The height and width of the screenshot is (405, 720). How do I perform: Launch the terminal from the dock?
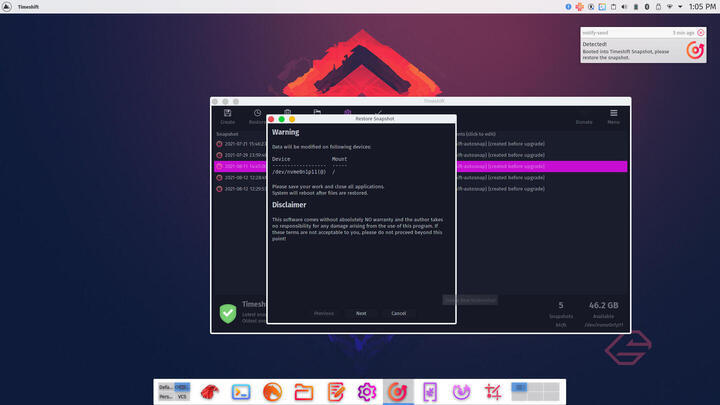[x=241, y=392]
